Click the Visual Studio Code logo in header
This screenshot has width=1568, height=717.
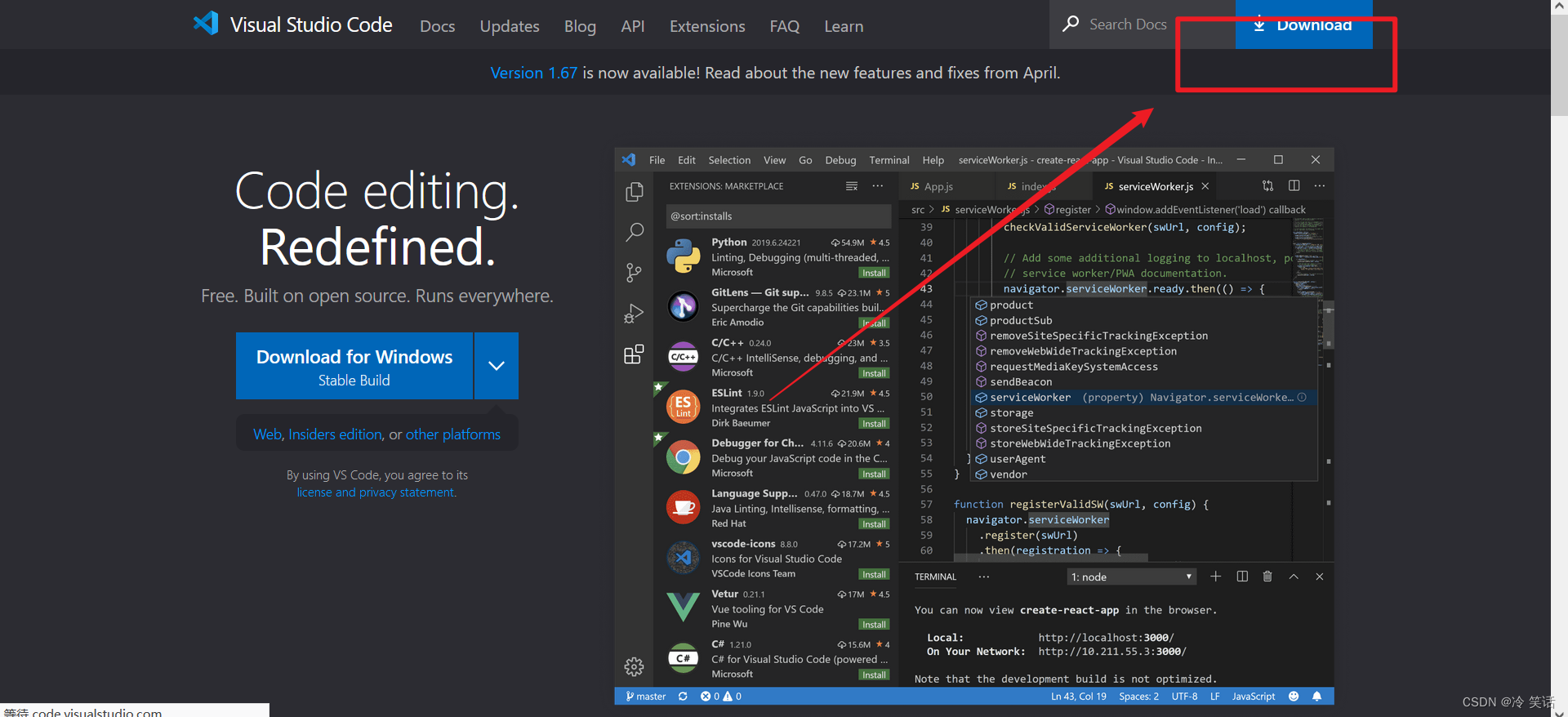coord(206,23)
